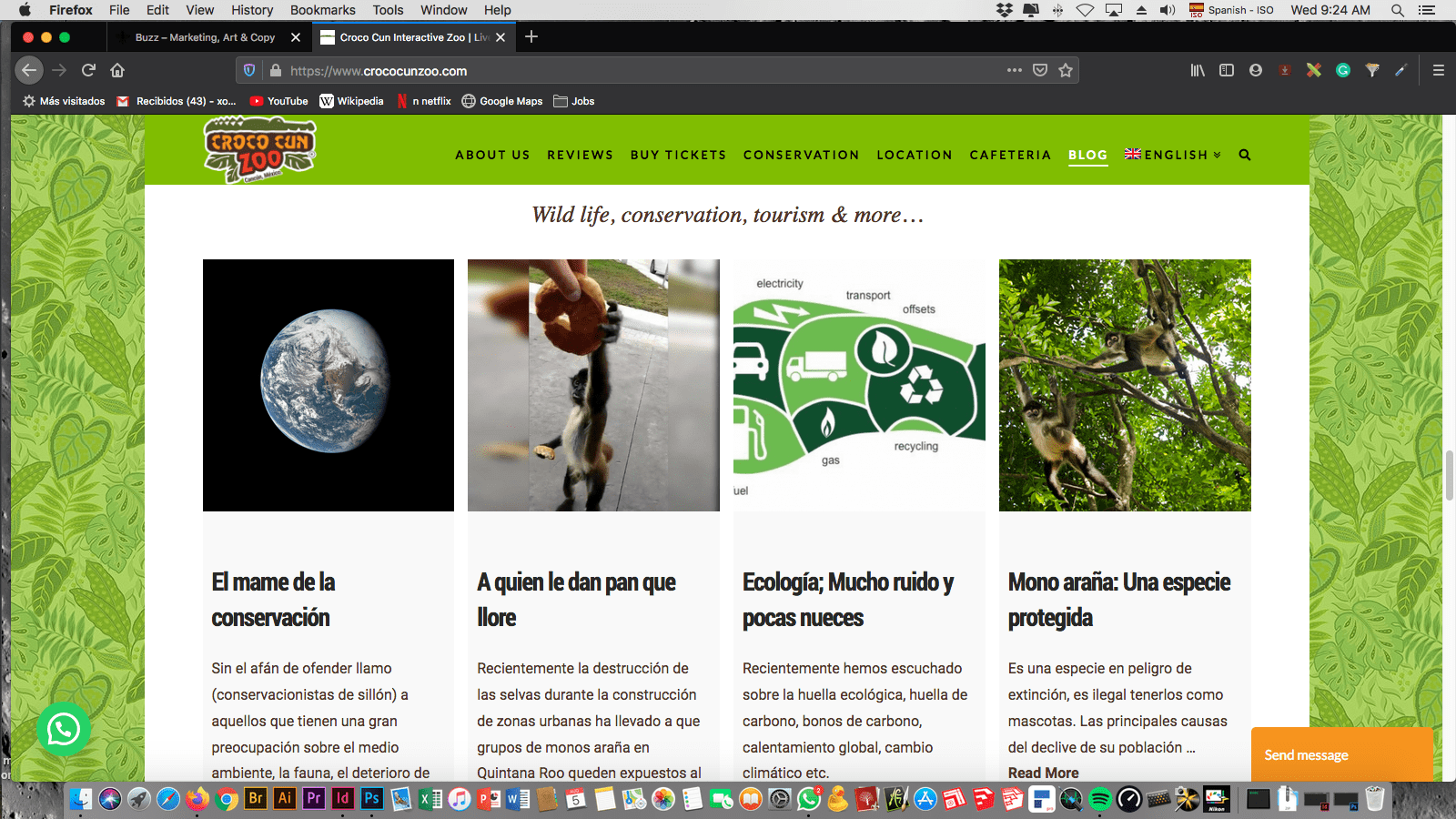
Task: Open the Firefox library icon
Action: (x=1198, y=70)
